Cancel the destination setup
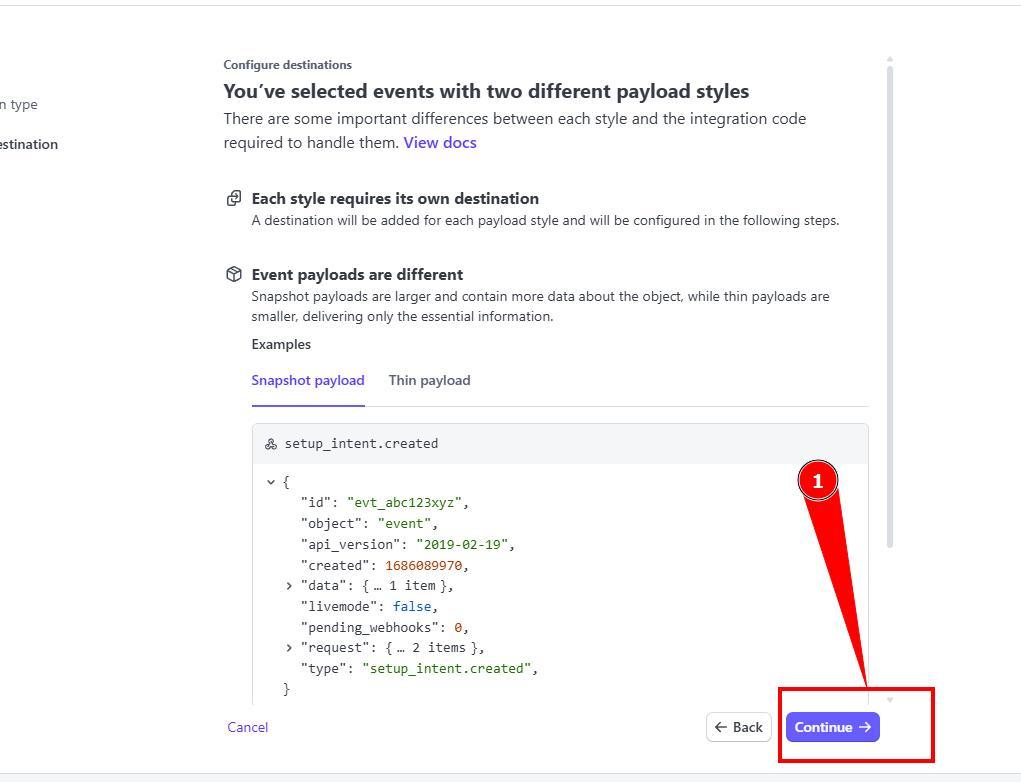The width and height of the screenshot is (1021, 782). tap(247, 727)
